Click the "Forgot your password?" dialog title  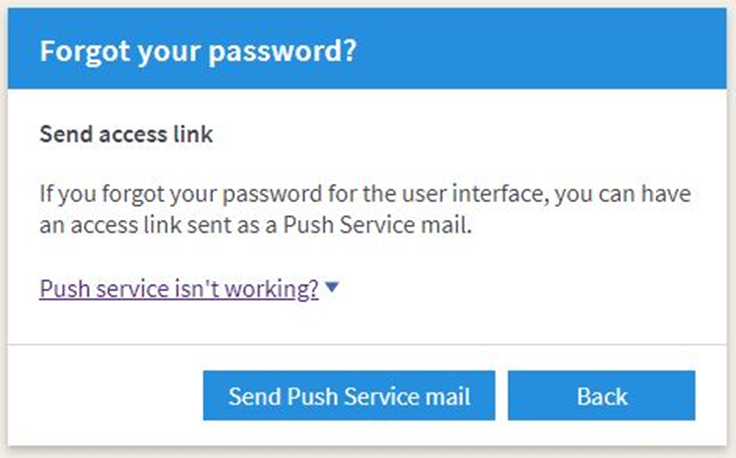click(x=198, y=50)
